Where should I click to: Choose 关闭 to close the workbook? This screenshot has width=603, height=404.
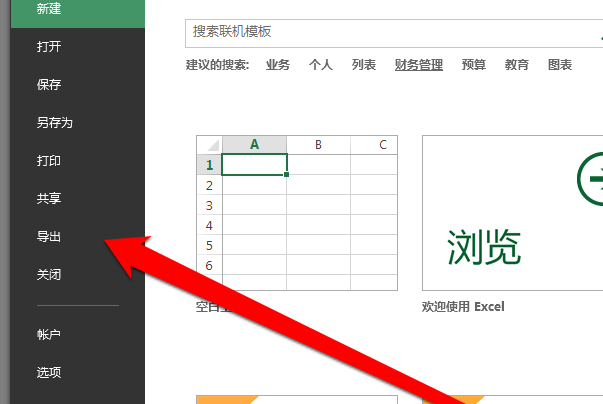(x=49, y=274)
